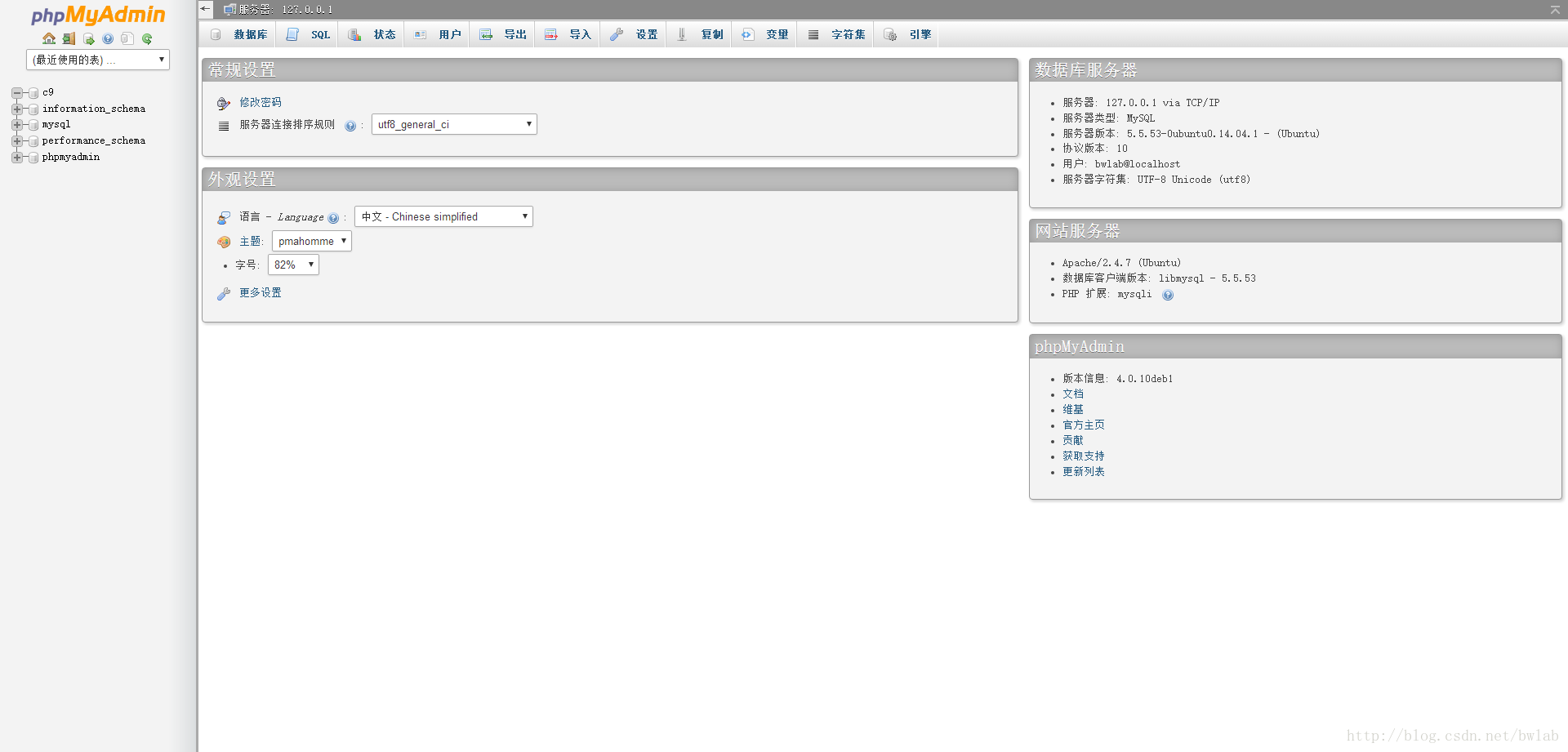Select the c9 database name
Screen dimensions: 1568x752
[48, 92]
